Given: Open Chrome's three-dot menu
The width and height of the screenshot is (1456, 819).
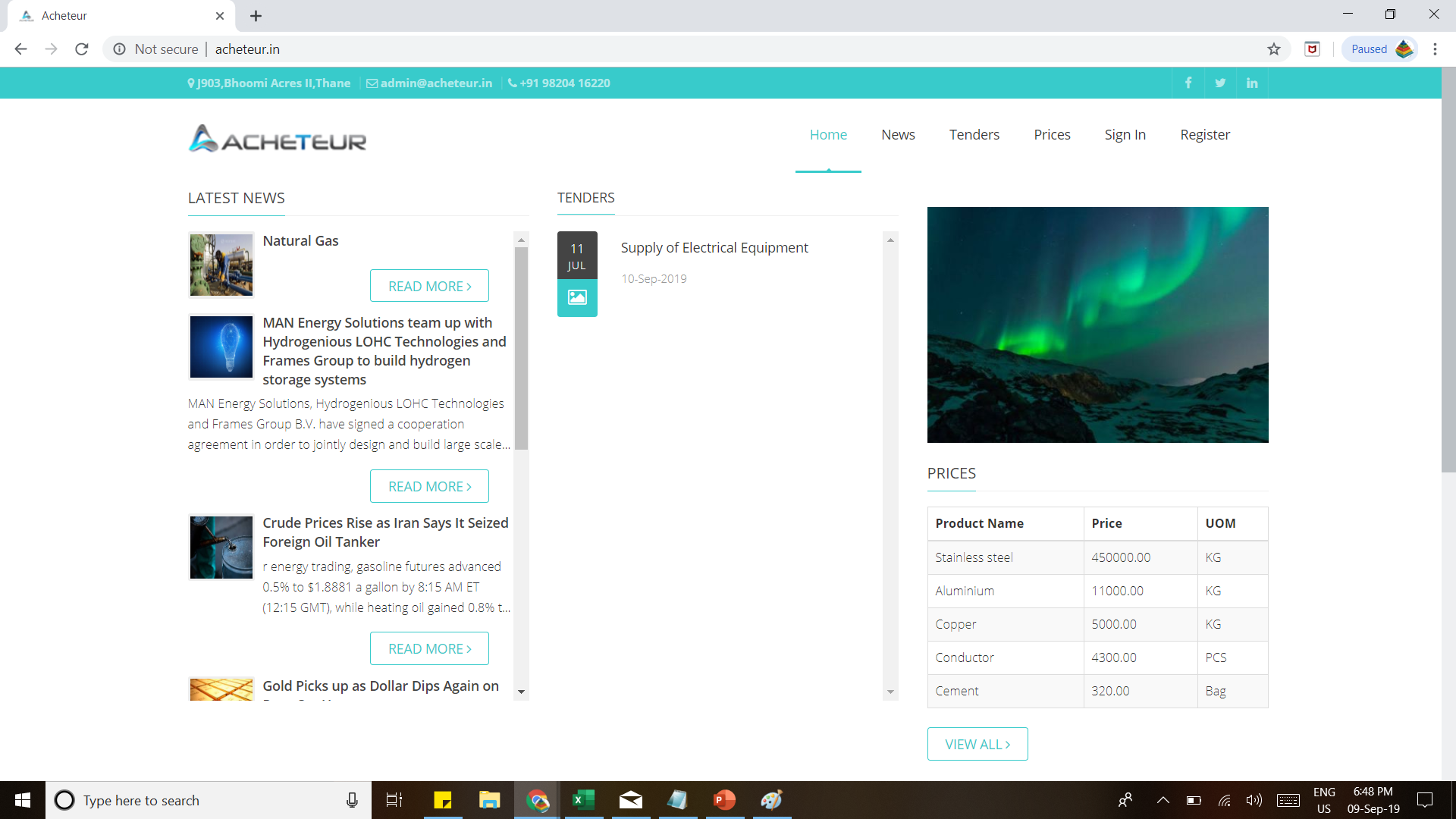Looking at the screenshot, I should pos(1435,49).
